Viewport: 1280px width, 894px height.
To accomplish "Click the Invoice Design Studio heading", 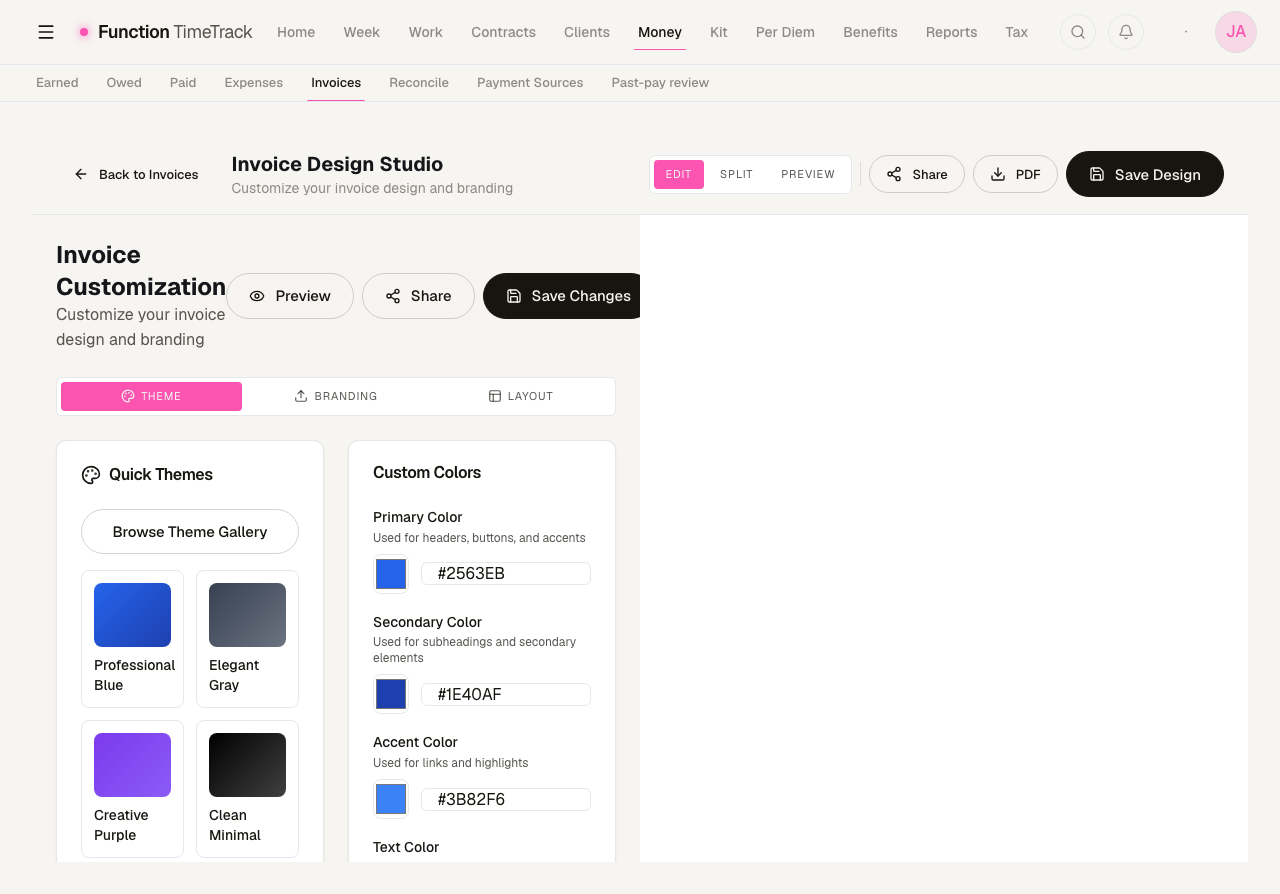I will click(337, 164).
